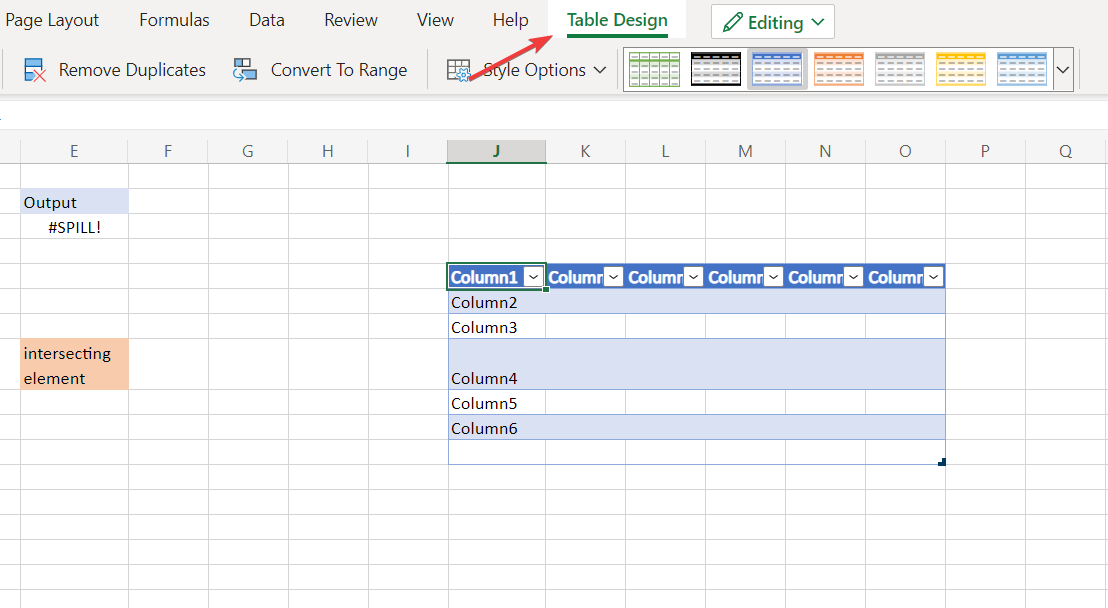Open the filter dropdown in column O header
Screen dimensions: 1108x608
click(933, 277)
